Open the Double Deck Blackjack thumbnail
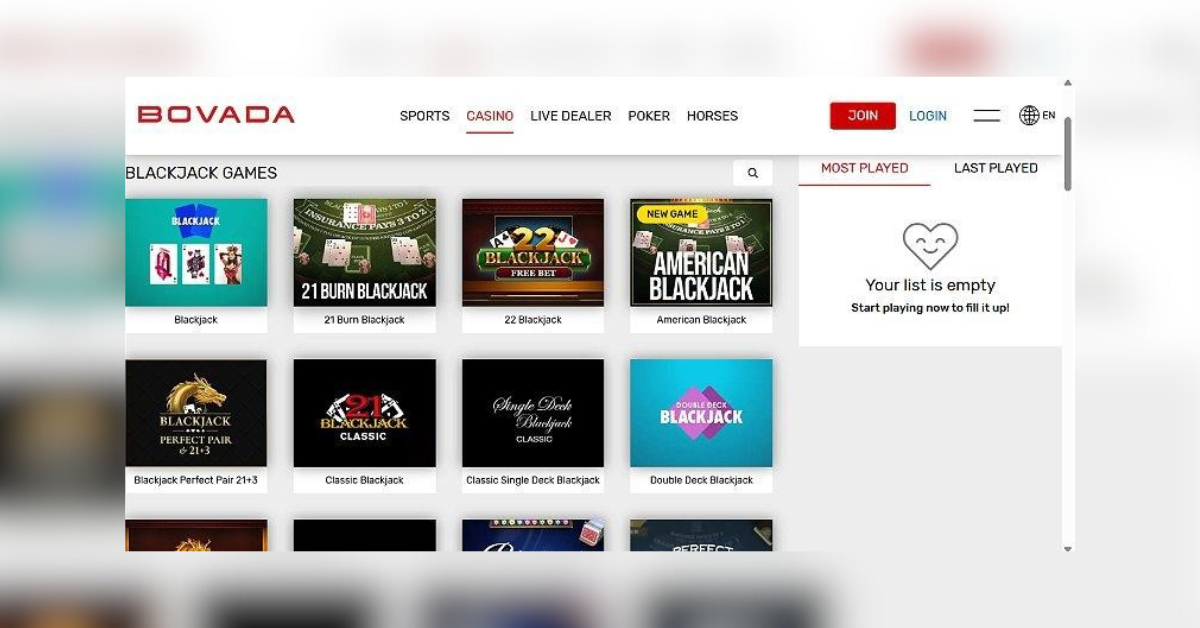This screenshot has width=1200, height=628. coord(701,413)
